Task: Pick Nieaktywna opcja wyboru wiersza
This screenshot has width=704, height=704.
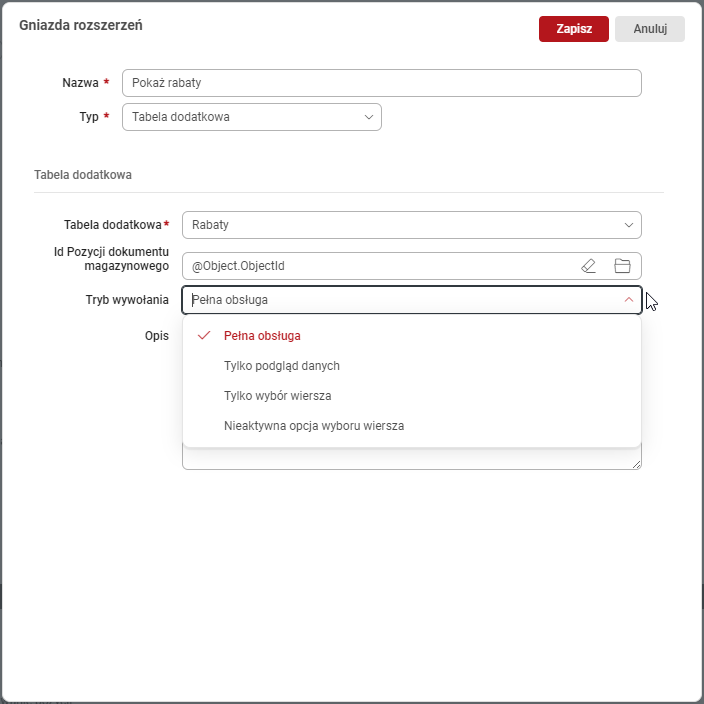Action: [313, 426]
